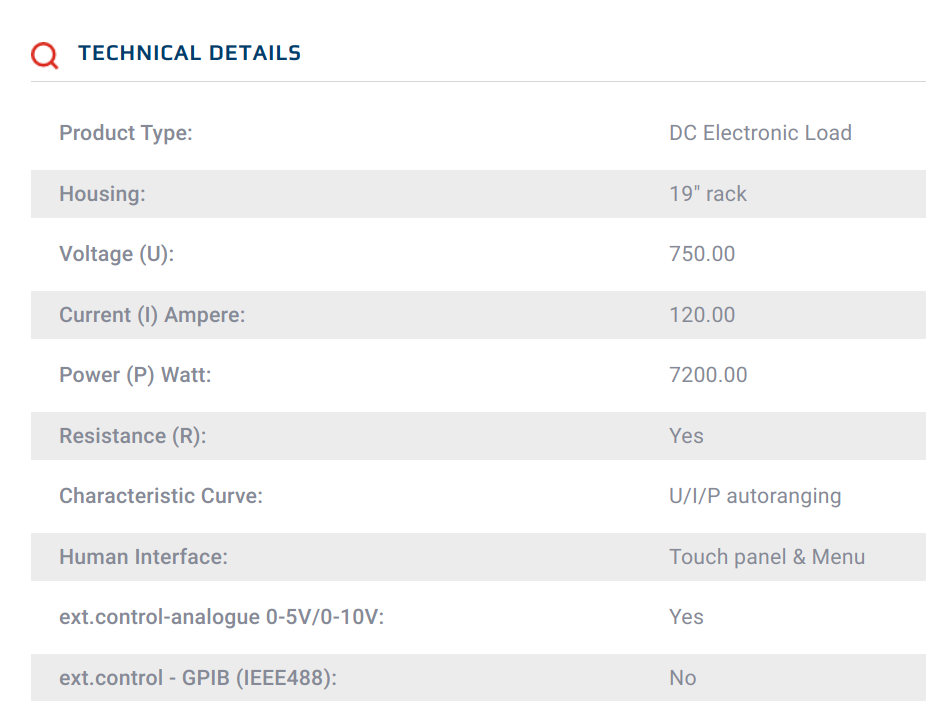926x701 pixels.
Task: Click the Touch panel & Menu value
Action: [x=767, y=557]
